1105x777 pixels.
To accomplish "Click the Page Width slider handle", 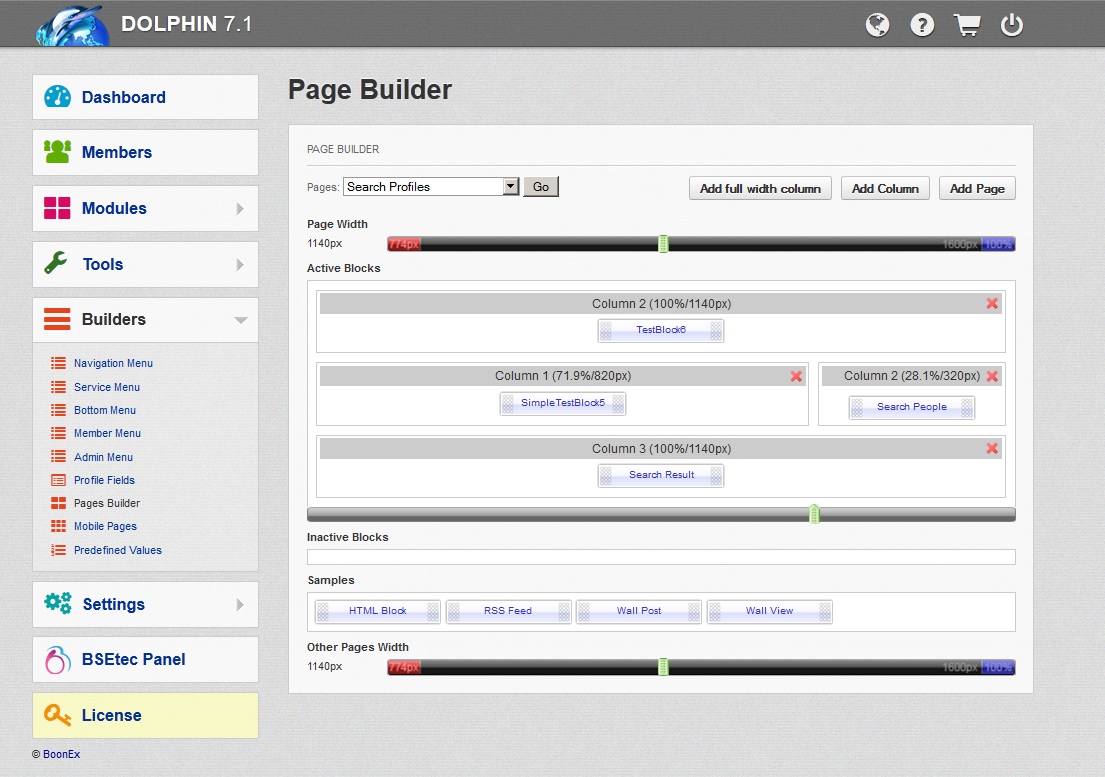I will point(663,244).
